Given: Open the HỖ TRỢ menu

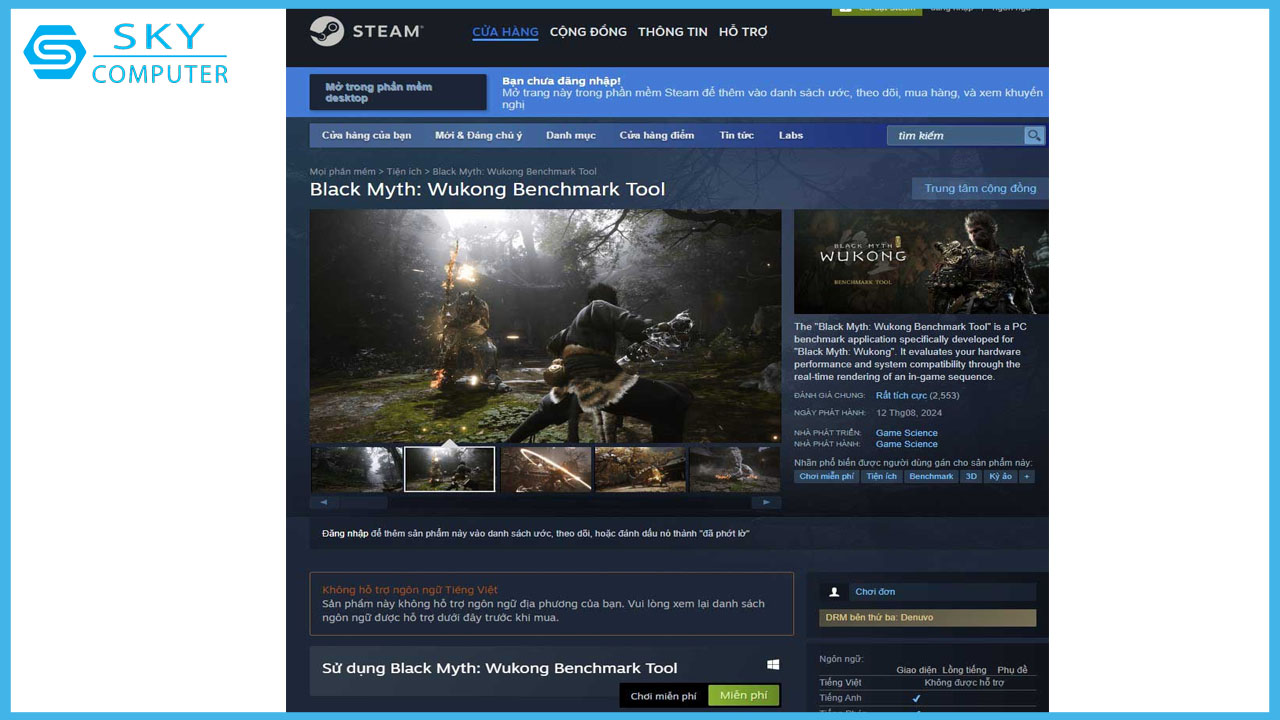Looking at the screenshot, I should (x=743, y=32).
